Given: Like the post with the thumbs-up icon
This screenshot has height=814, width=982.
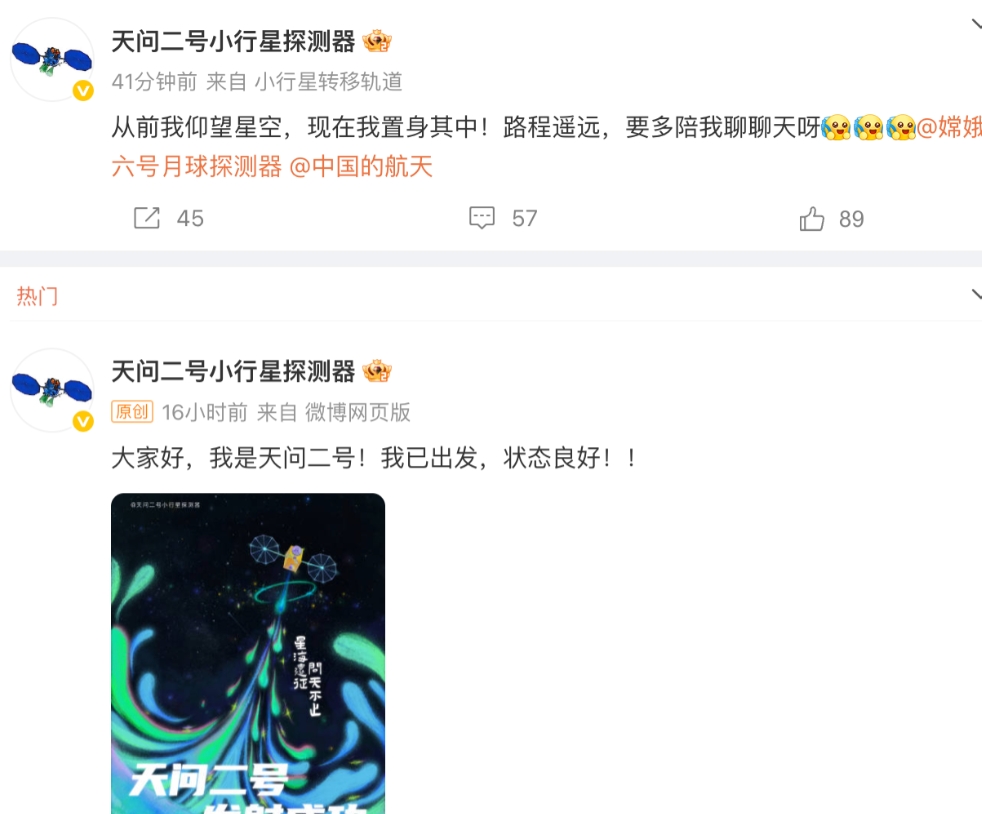Looking at the screenshot, I should click(812, 219).
